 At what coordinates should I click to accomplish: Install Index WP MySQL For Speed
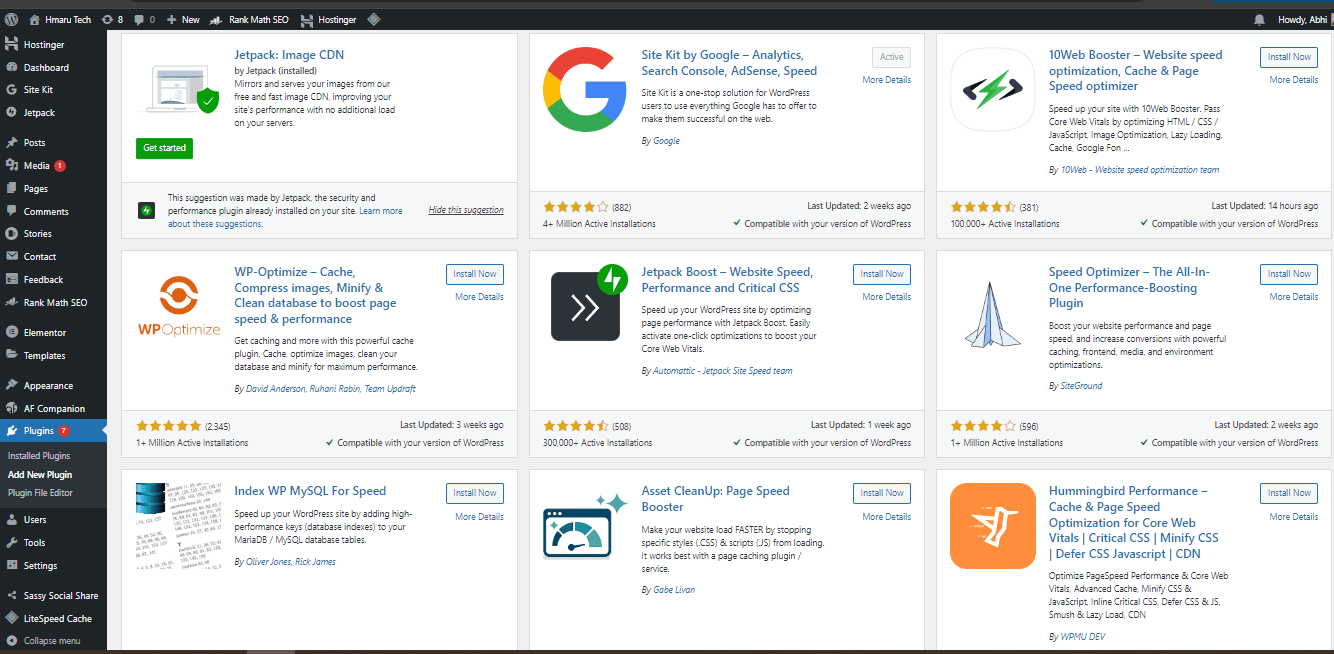click(475, 493)
